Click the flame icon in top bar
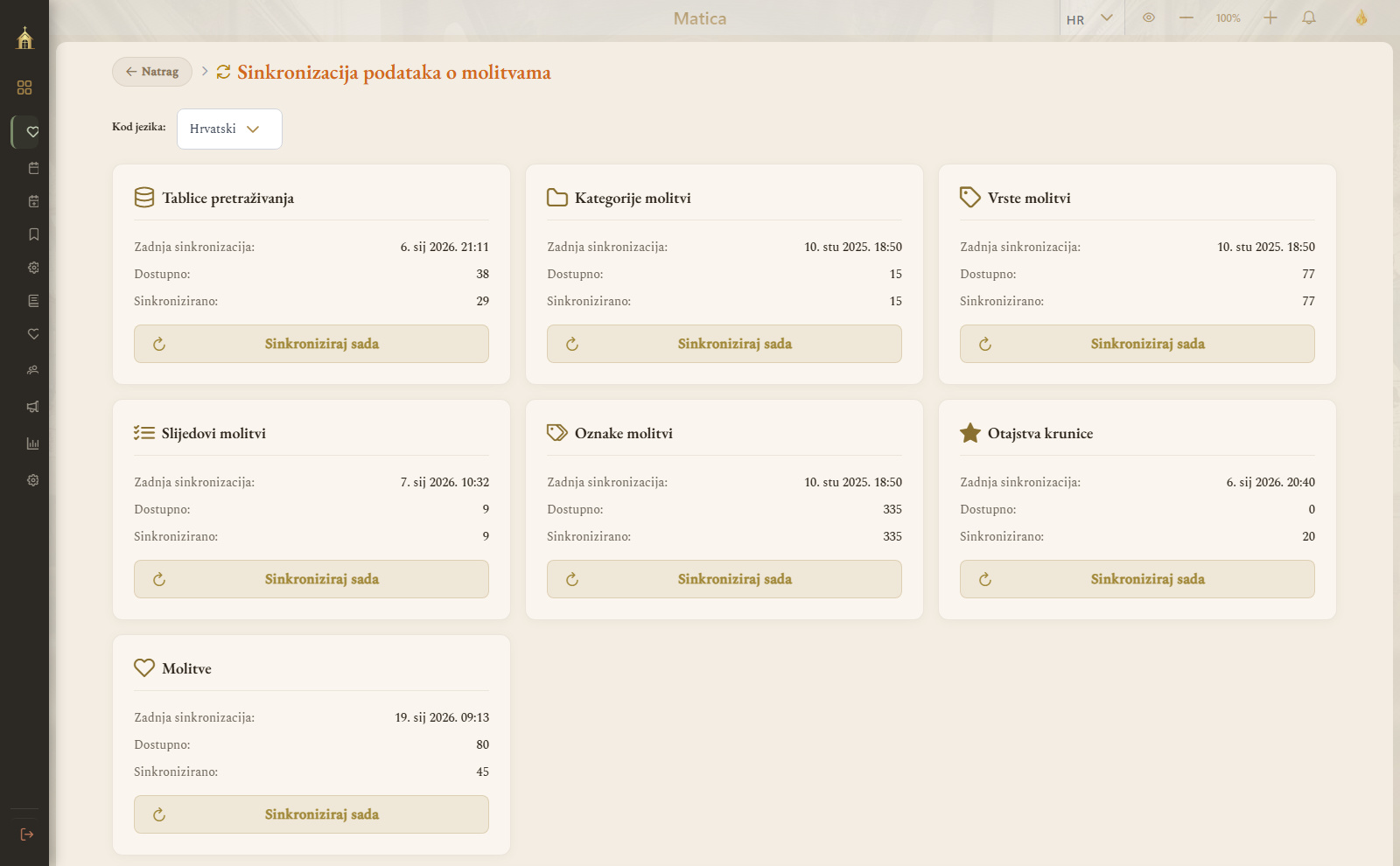 click(x=1361, y=17)
